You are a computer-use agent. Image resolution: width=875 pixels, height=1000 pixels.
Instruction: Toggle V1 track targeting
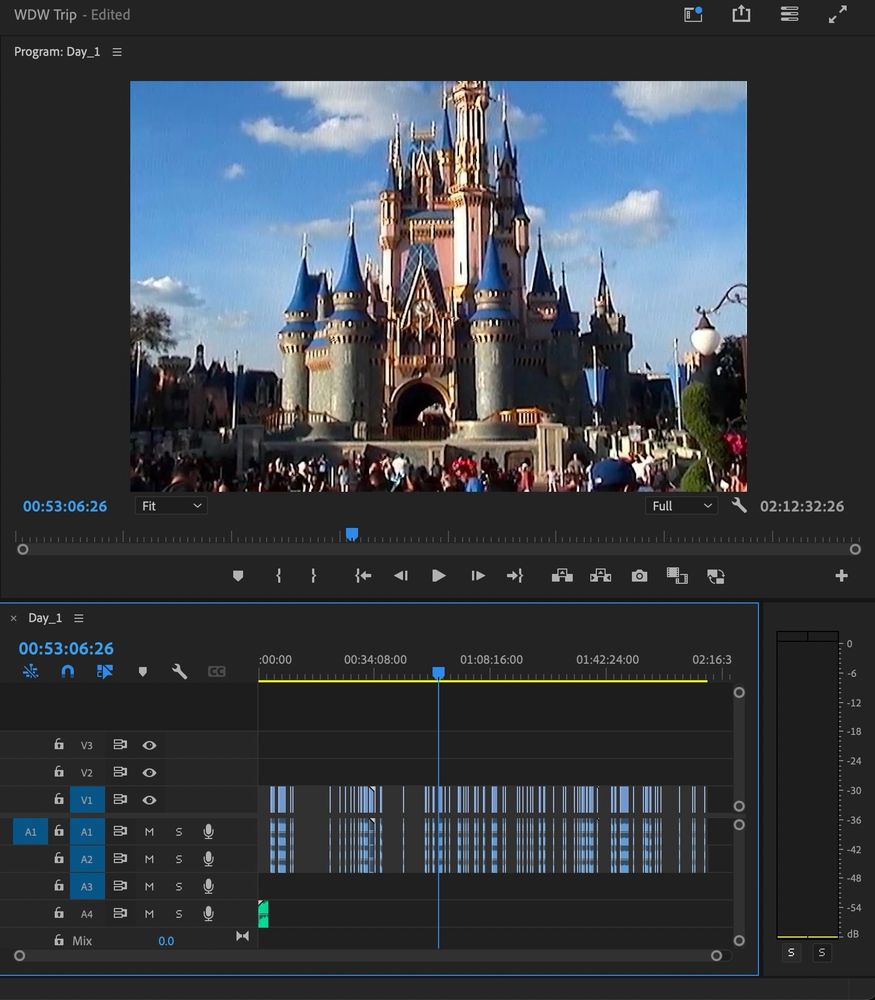click(87, 800)
